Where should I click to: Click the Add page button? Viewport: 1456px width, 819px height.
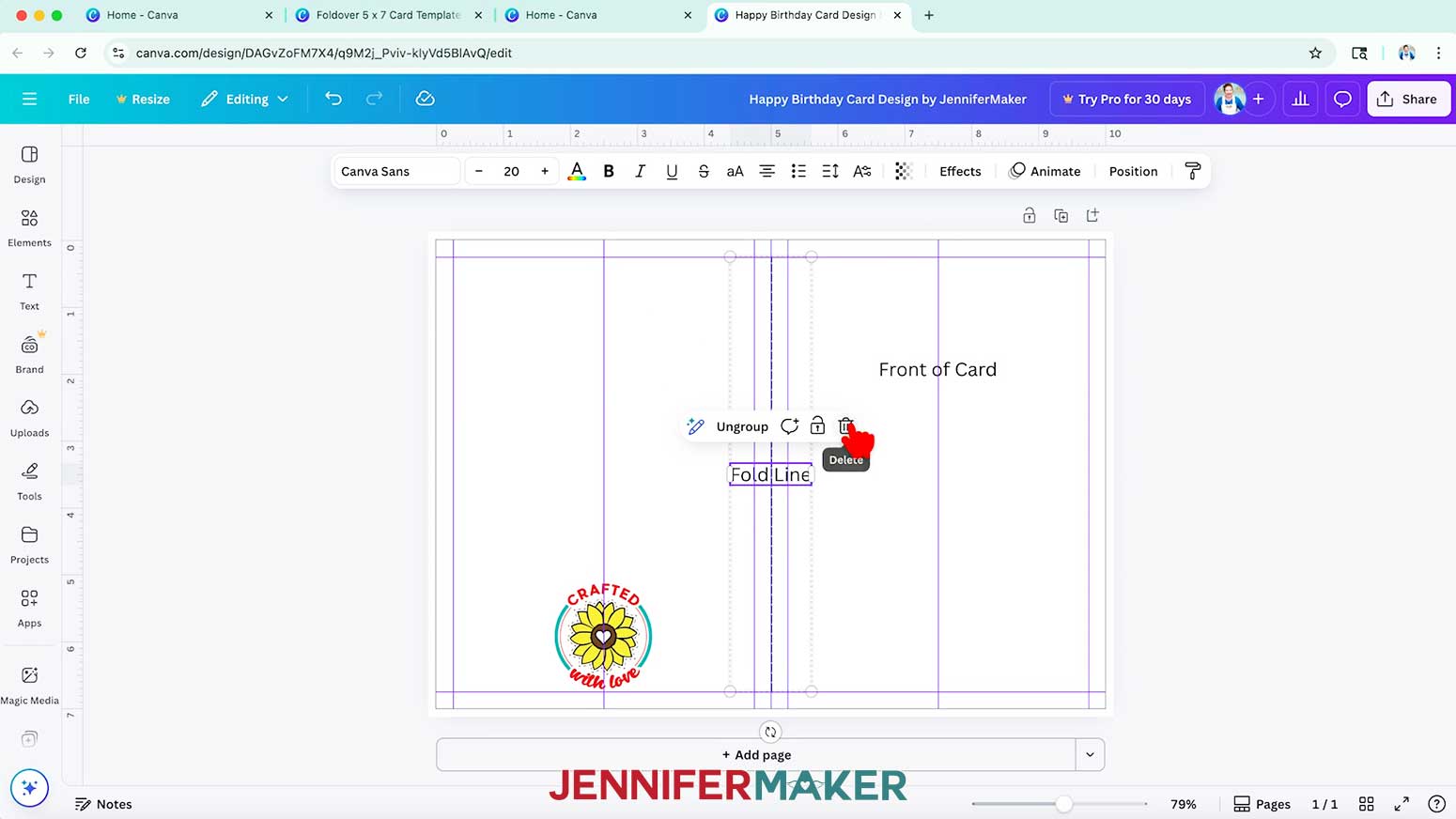(756, 754)
